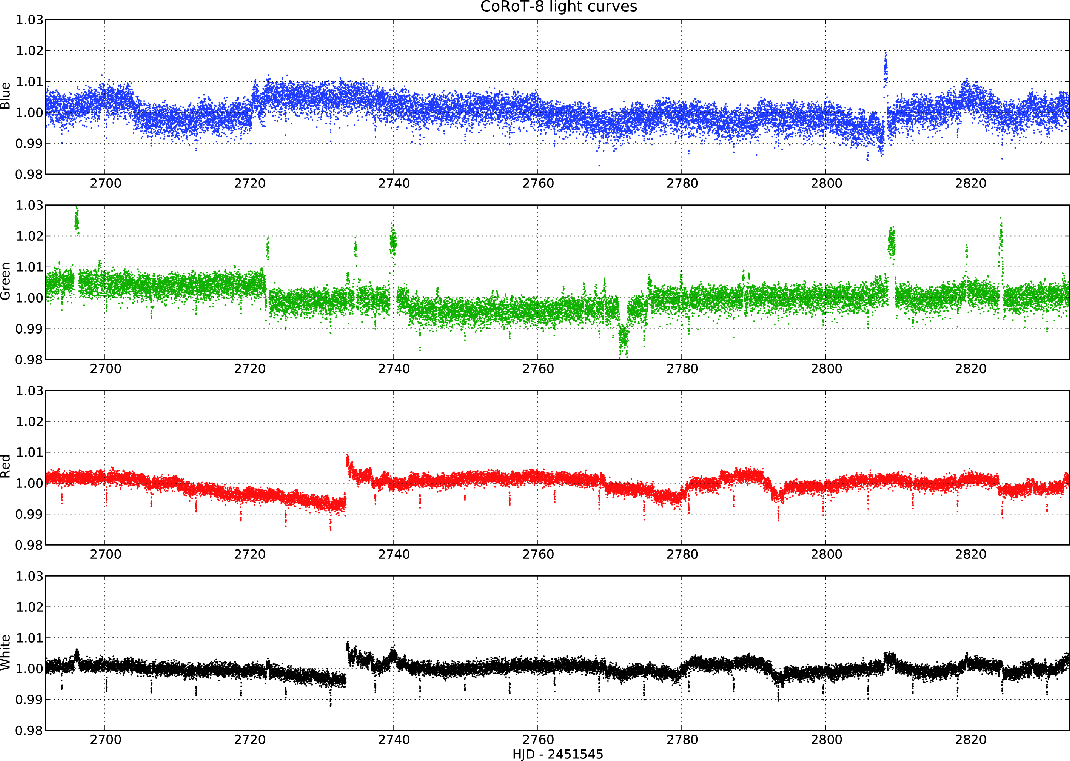The height and width of the screenshot is (761, 1070).
Task: Click the blue curve spike near 2808
Action: pos(885,72)
